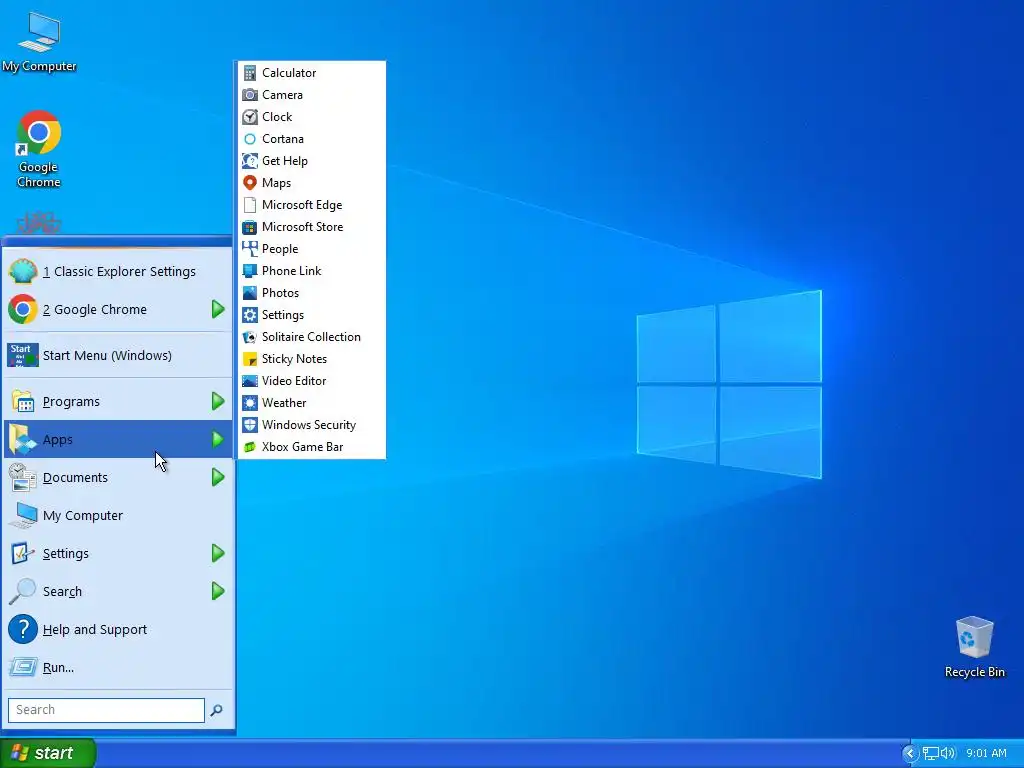1024x768 pixels.
Task: Select the Recycle Bin desktop icon
Action: pyautogui.click(x=974, y=647)
